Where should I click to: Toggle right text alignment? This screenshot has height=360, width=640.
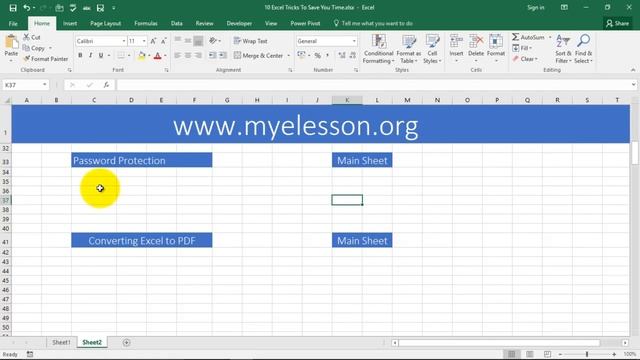(x=198, y=55)
